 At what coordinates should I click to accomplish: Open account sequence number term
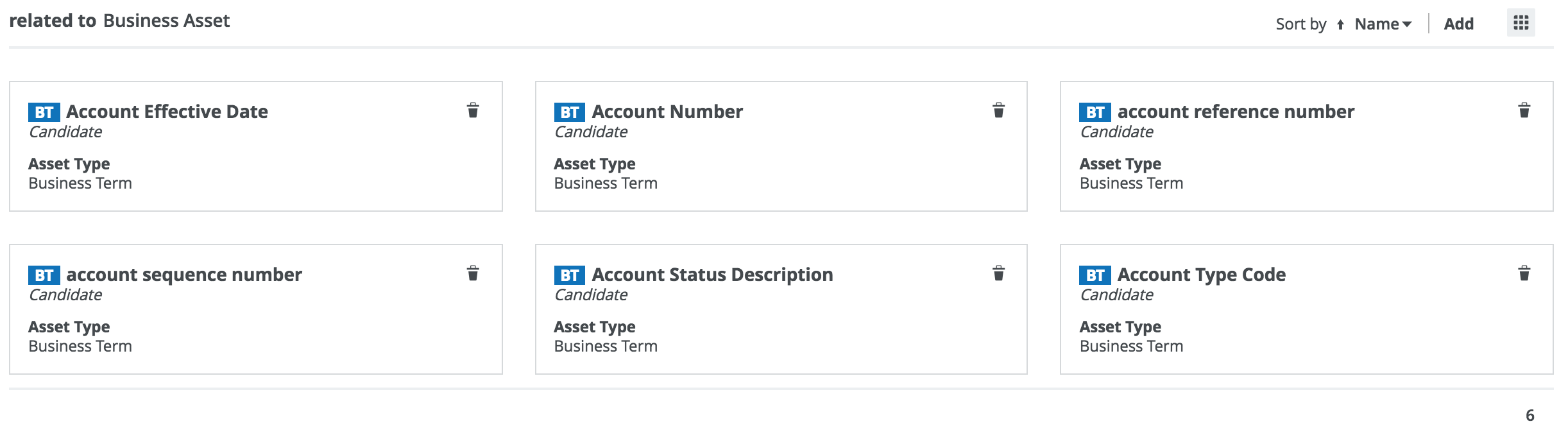point(184,275)
